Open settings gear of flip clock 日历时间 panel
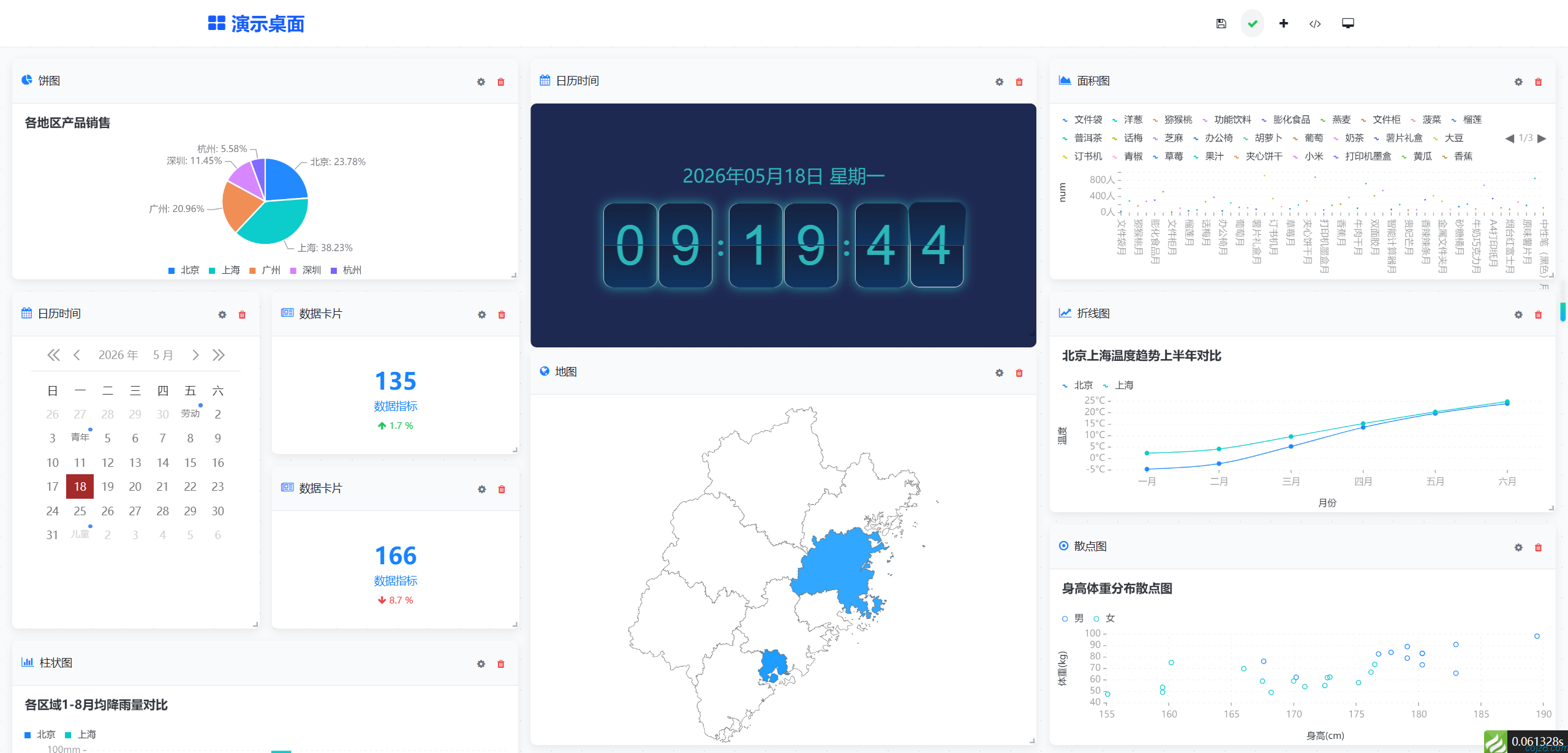This screenshot has height=753, width=1568. pyautogui.click(x=1000, y=81)
